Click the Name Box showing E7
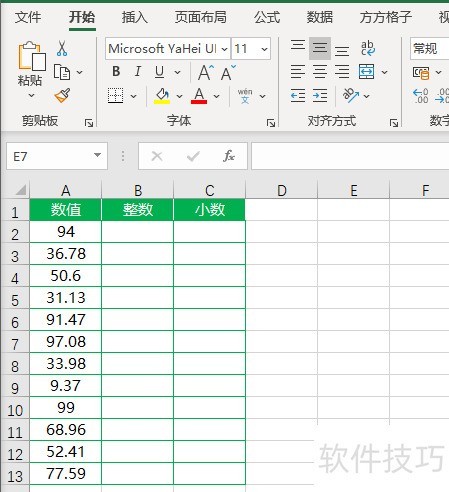The height and width of the screenshot is (492, 449). point(57,156)
